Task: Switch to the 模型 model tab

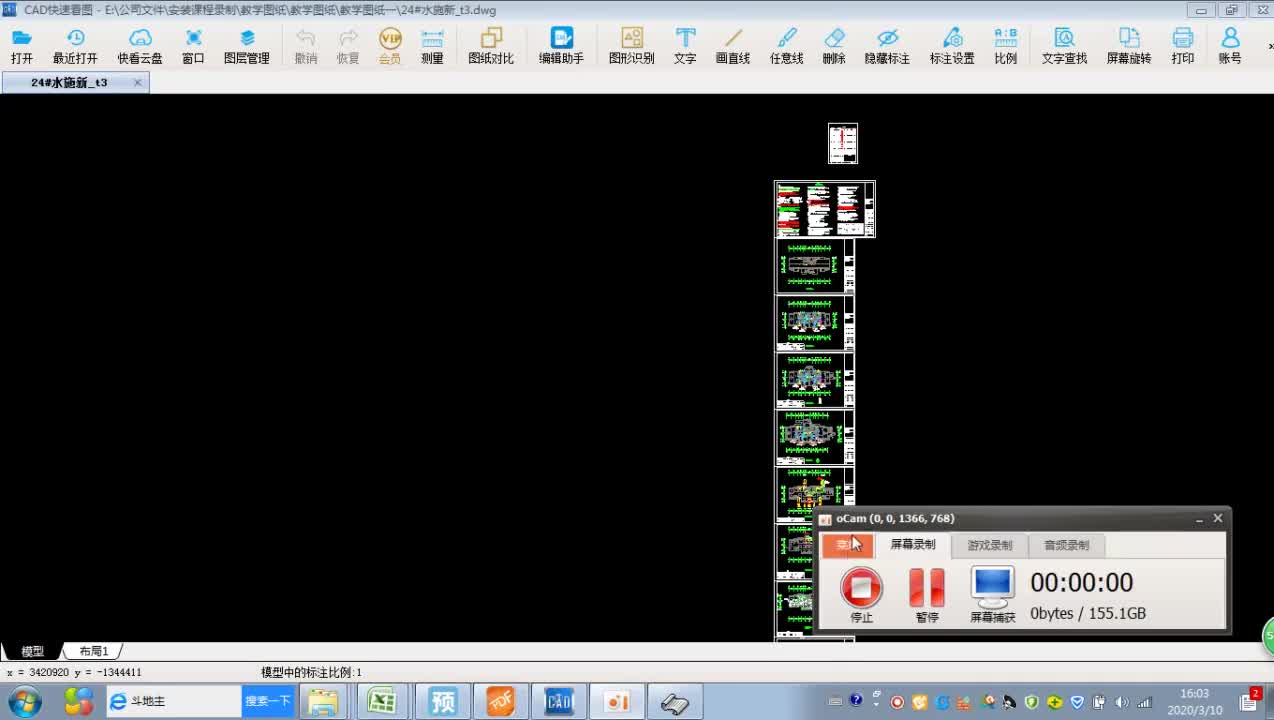Action: point(32,651)
